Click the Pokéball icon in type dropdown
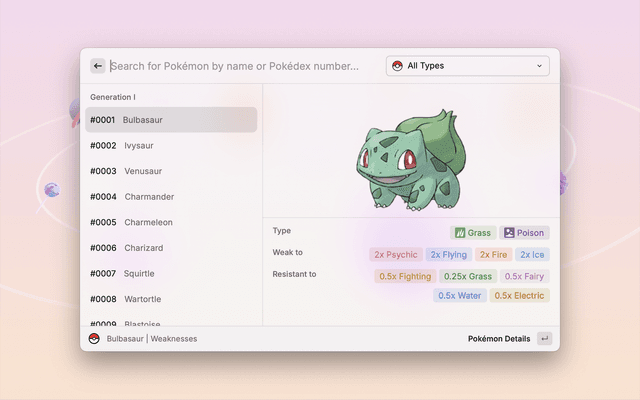640x400 pixels. click(x=397, y=66)
